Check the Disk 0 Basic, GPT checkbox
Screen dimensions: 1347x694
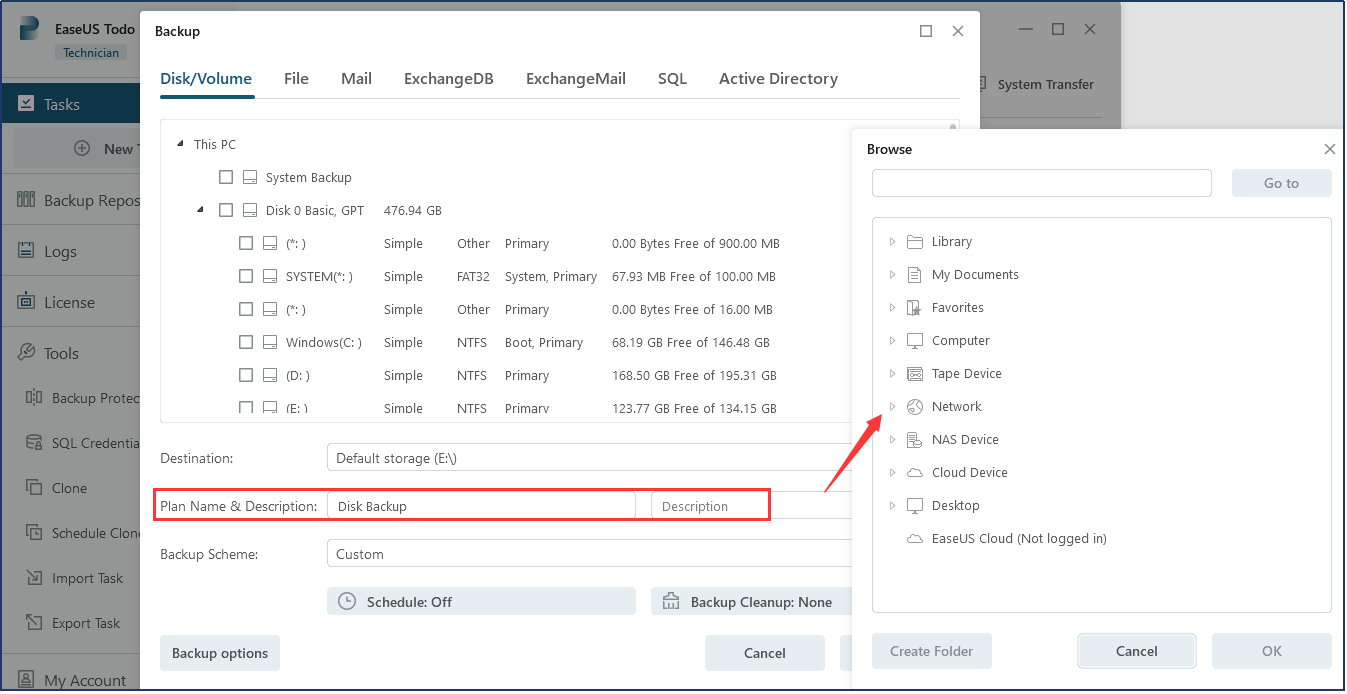(x=225, y=210)
